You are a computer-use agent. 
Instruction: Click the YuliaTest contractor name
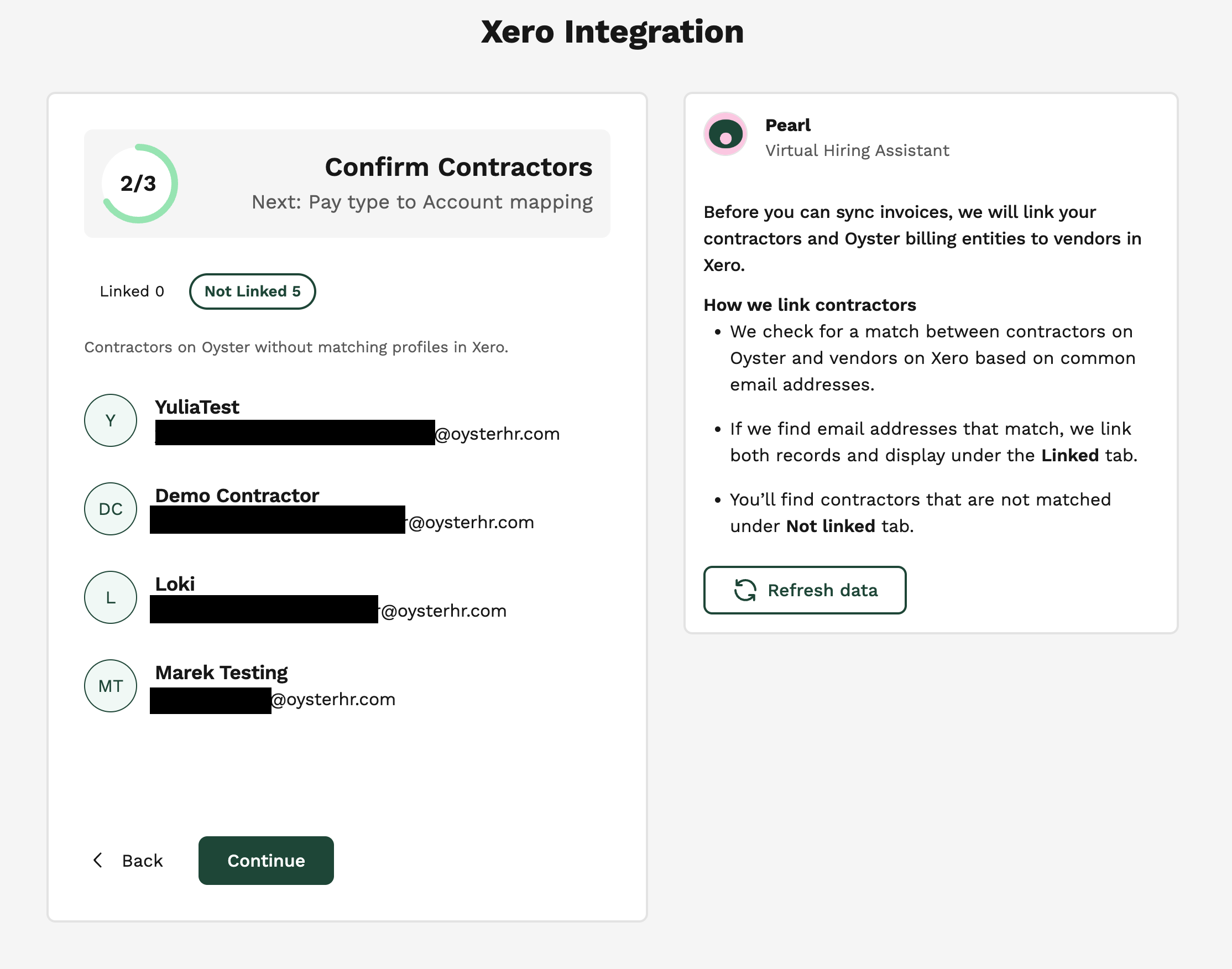pyautogui.click(x=197, y=407)
